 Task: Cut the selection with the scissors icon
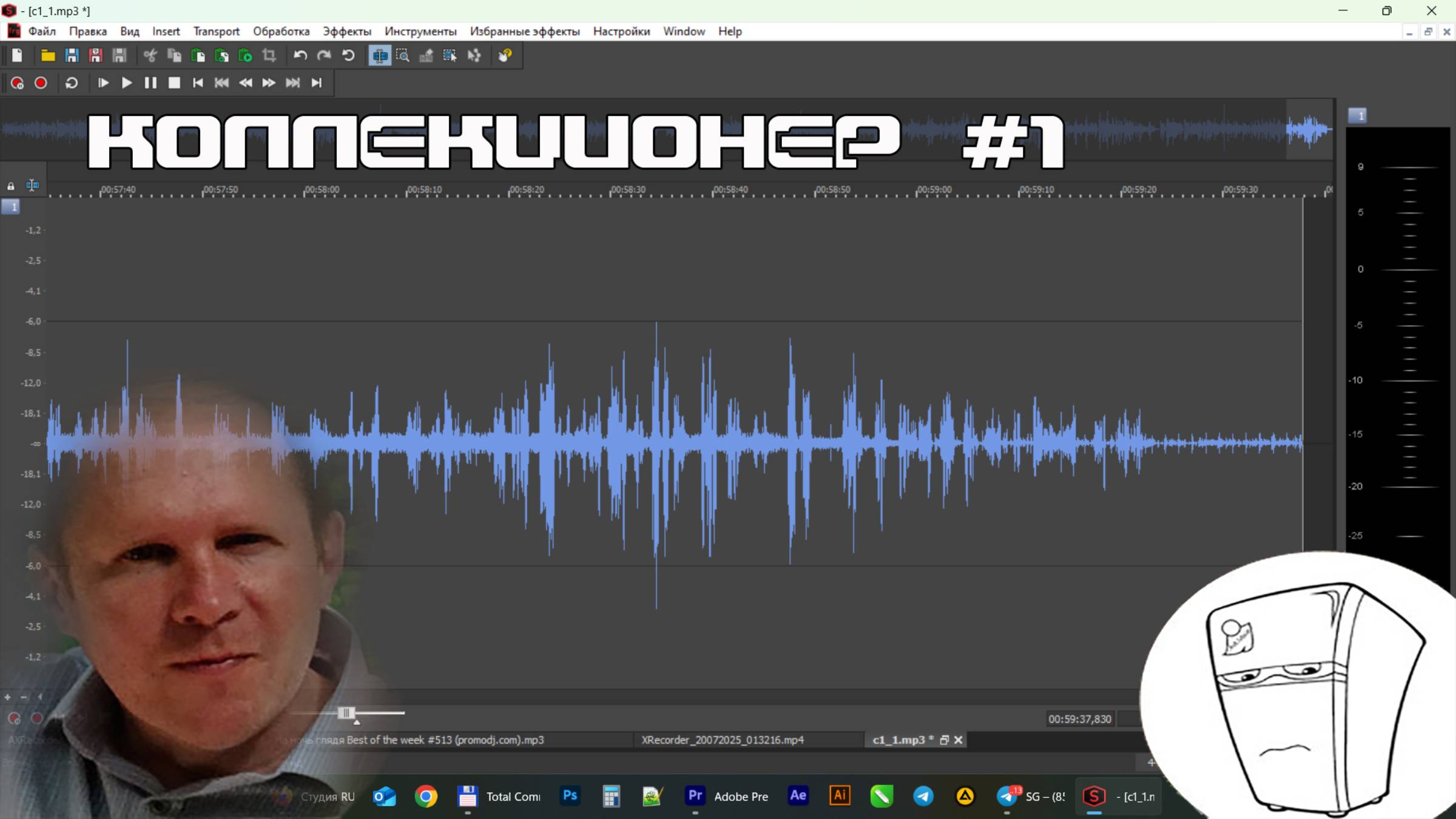point(150,56)
